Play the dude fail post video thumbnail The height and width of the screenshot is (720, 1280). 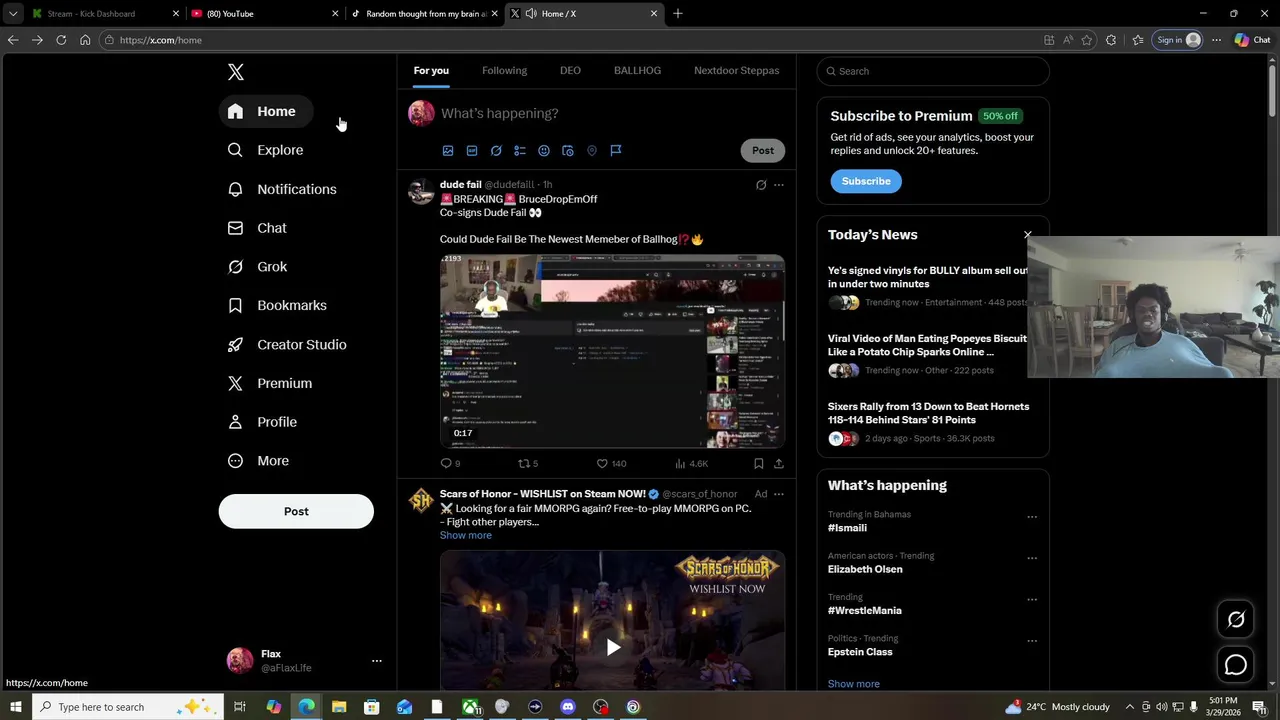coord(612,351)
